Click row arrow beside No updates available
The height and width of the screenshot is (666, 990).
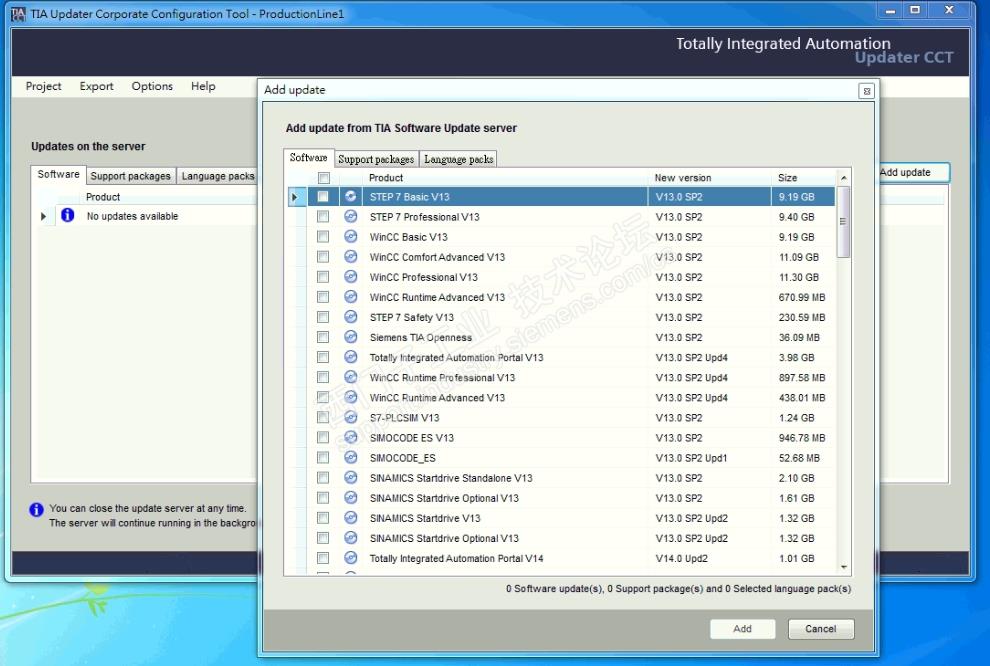(43, 216)
